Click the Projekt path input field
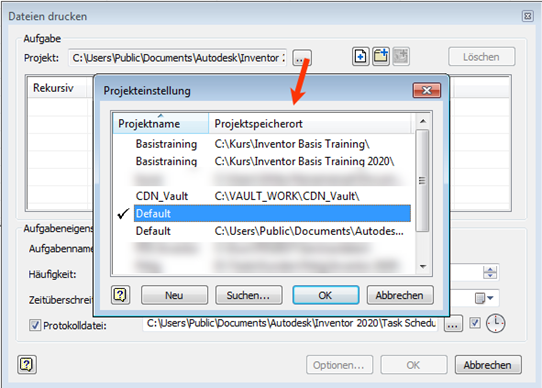The height and width of the screenshot is (388, 542). pos(178,58)
